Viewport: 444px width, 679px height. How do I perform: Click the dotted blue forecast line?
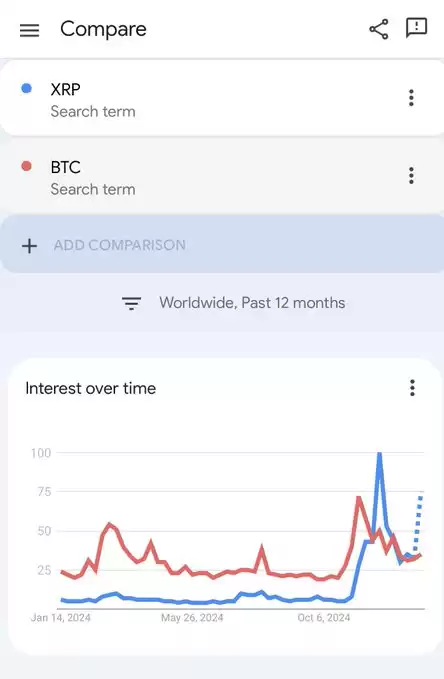[x=418, y=523]
